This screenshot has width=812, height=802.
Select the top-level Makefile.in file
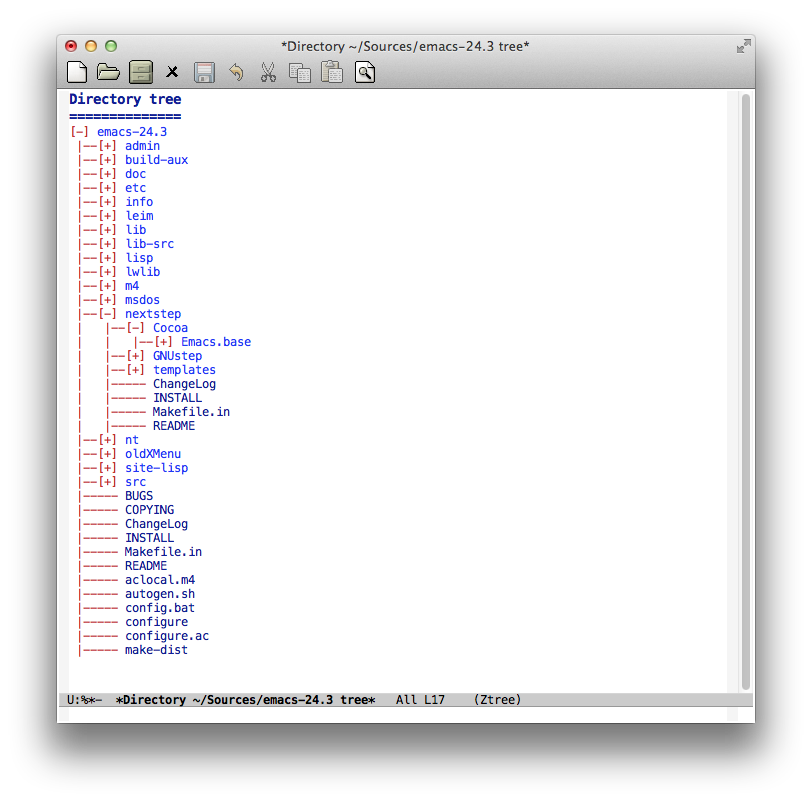[163, 551]
